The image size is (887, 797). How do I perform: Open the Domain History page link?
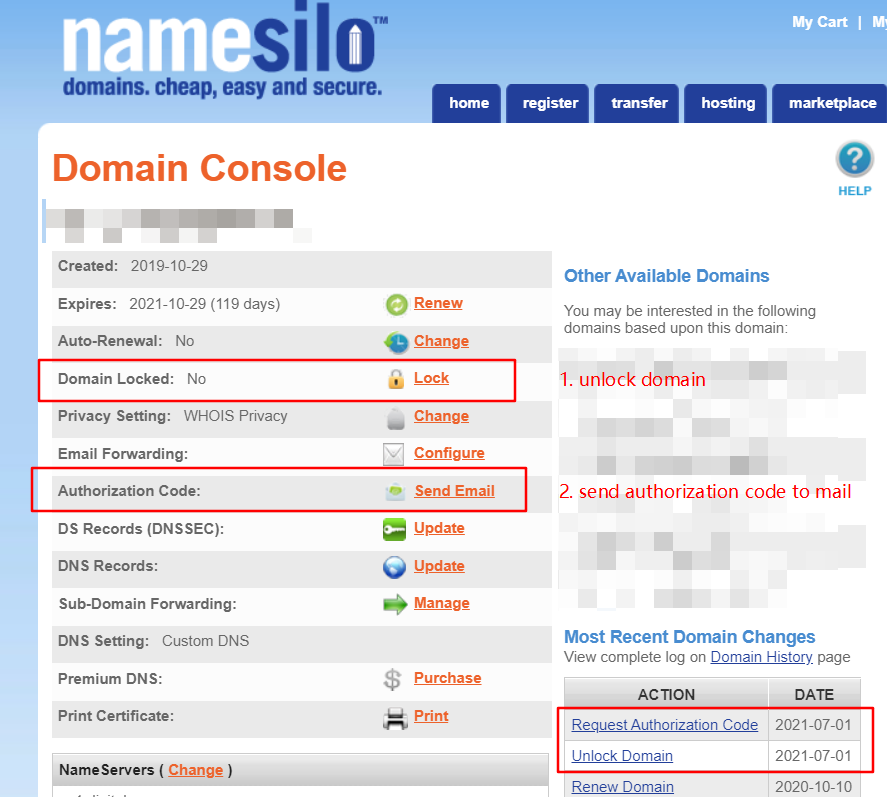pyautogui.click(x=761, y=657)
